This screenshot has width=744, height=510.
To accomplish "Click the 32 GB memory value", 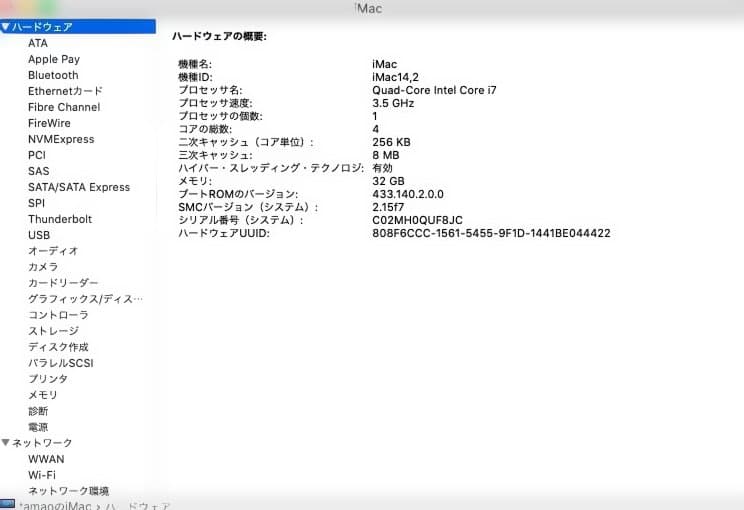I will tap(388, 181).
